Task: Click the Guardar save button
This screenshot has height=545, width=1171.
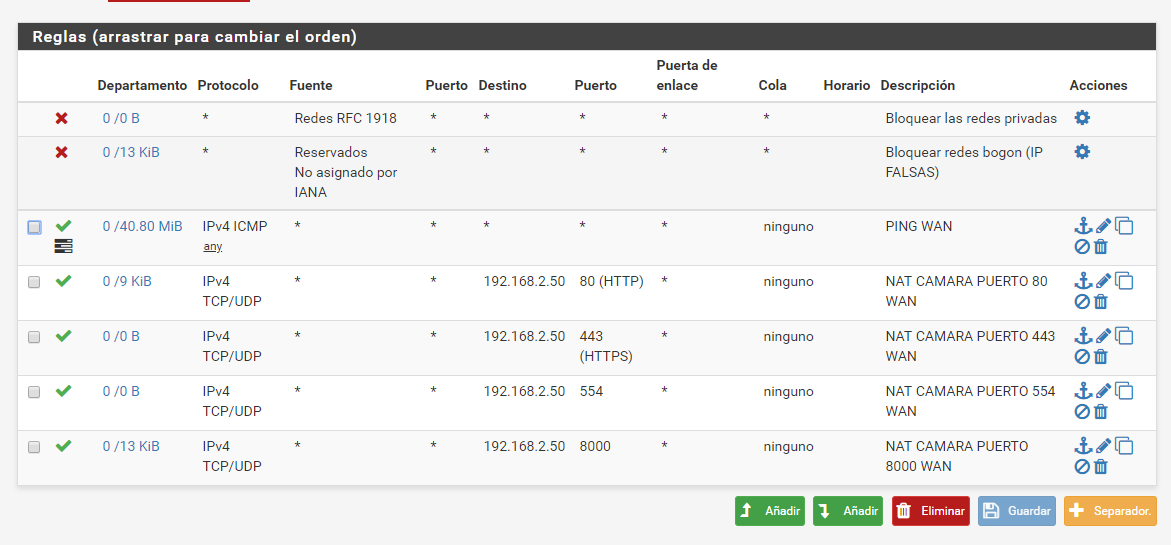Action: tap(1016, 511)
